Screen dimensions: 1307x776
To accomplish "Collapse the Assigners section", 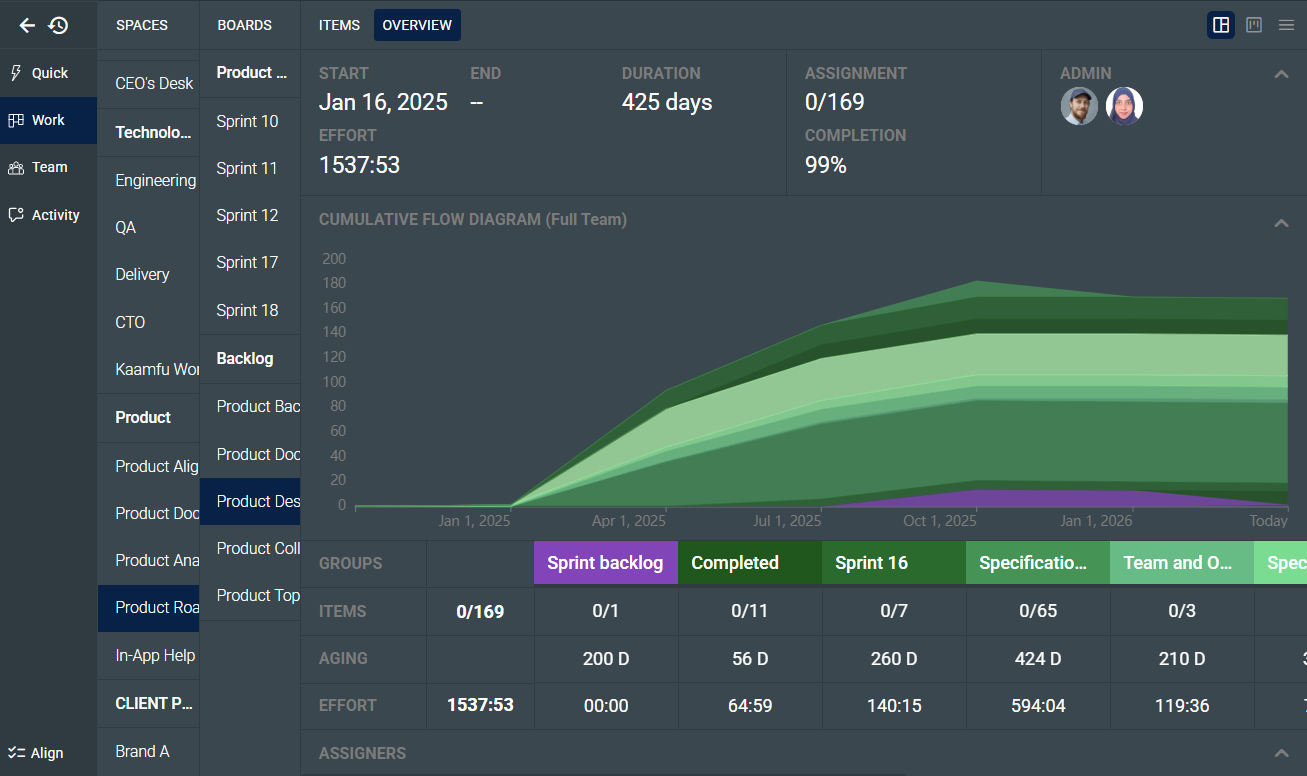I will (x=1281, y=753).
